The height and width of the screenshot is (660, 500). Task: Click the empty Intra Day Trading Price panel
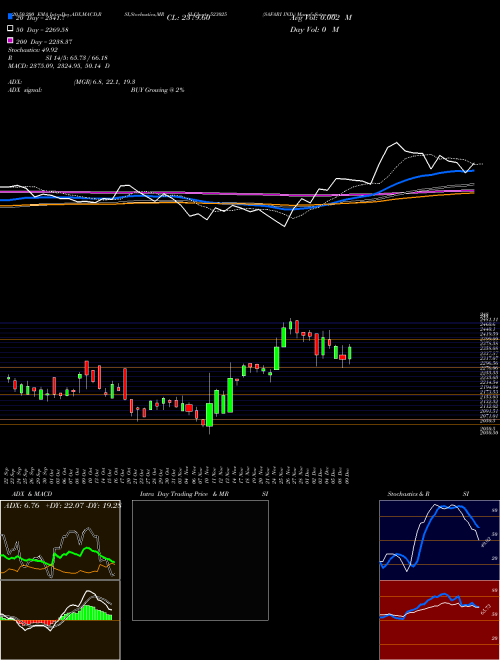tap(200, 560)
